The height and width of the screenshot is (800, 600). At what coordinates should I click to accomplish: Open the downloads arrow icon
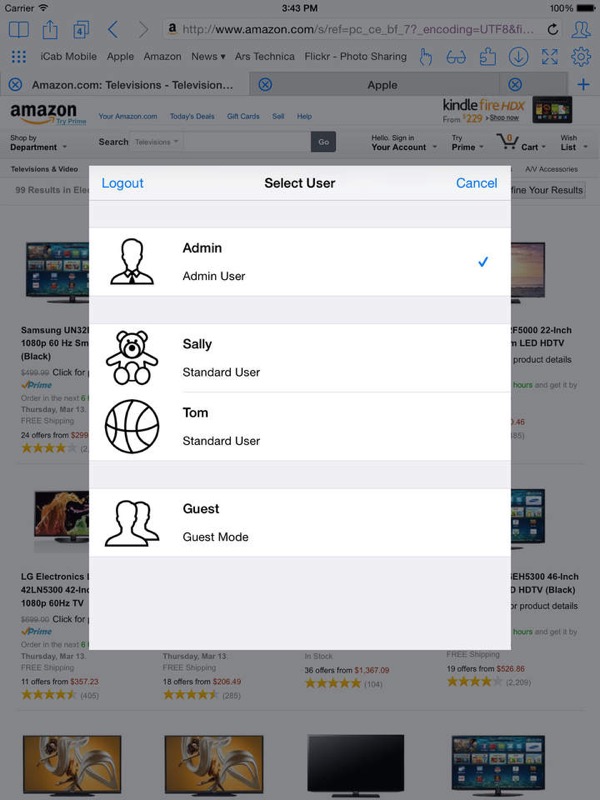tap(518, 57)
